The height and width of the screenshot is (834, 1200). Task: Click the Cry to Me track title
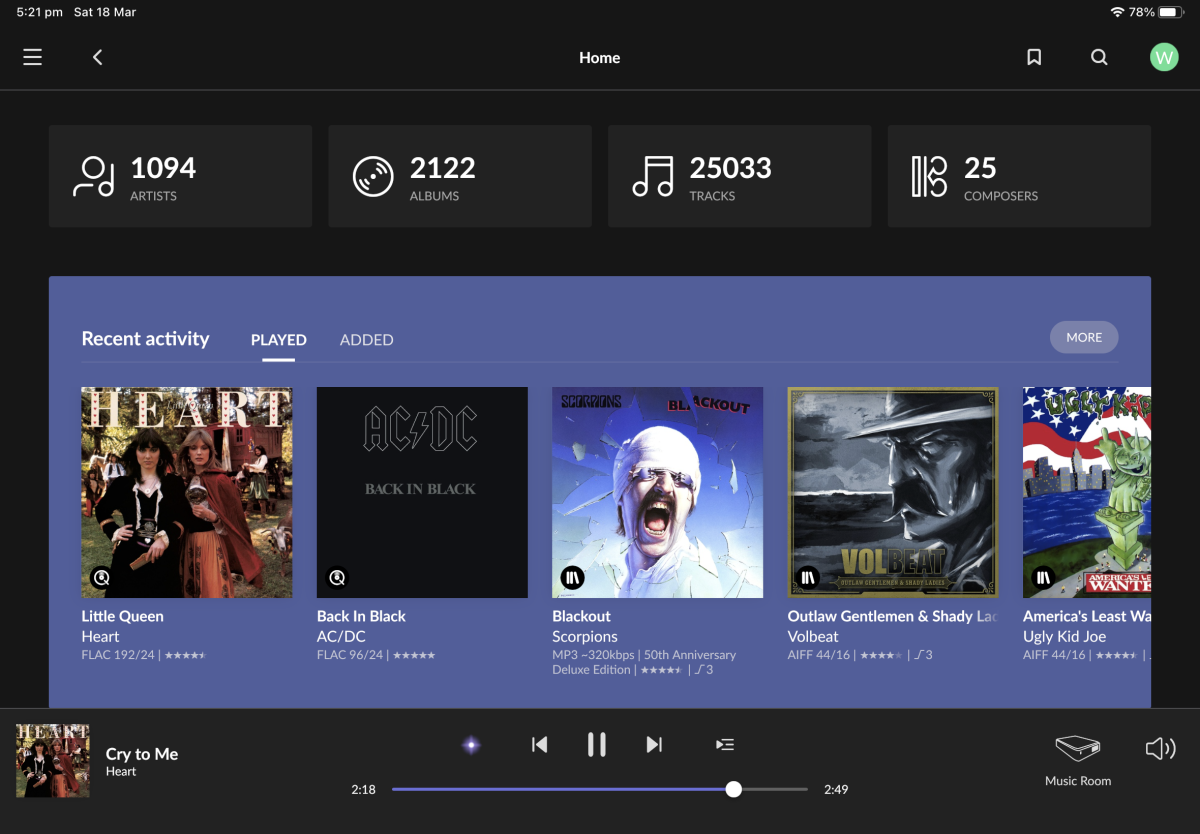click(142, 754)
